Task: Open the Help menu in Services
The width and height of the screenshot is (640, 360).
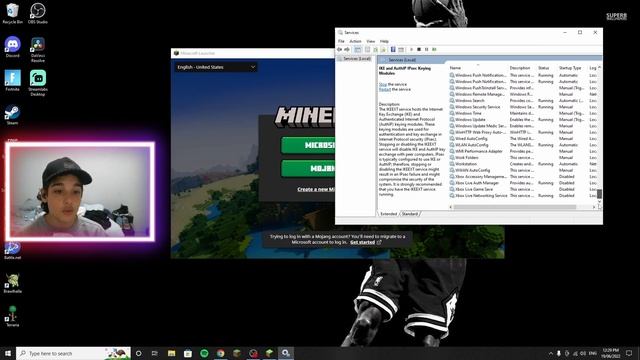Action: coord(384,41)
